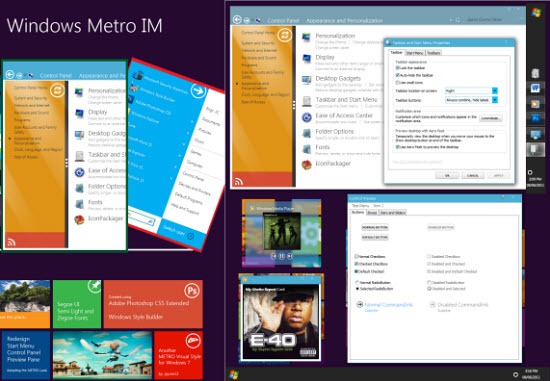The width and height of the screenshot is (550, 381).
Task: Choose Selected RadioButton in the Control Preview window
Action: pyautogui.click(x=357, y=289)
